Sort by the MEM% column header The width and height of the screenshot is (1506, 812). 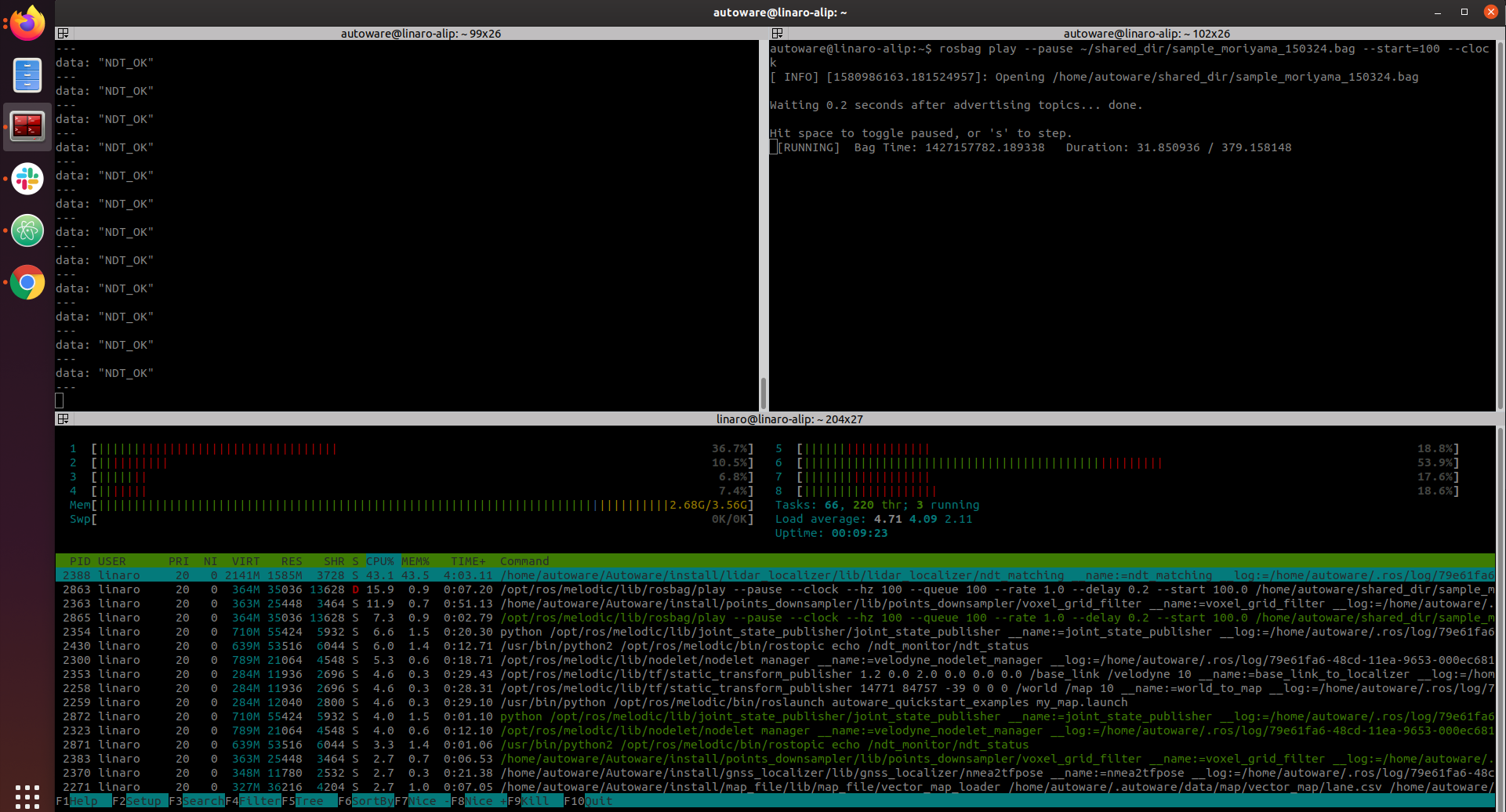(x=416, y=561)
